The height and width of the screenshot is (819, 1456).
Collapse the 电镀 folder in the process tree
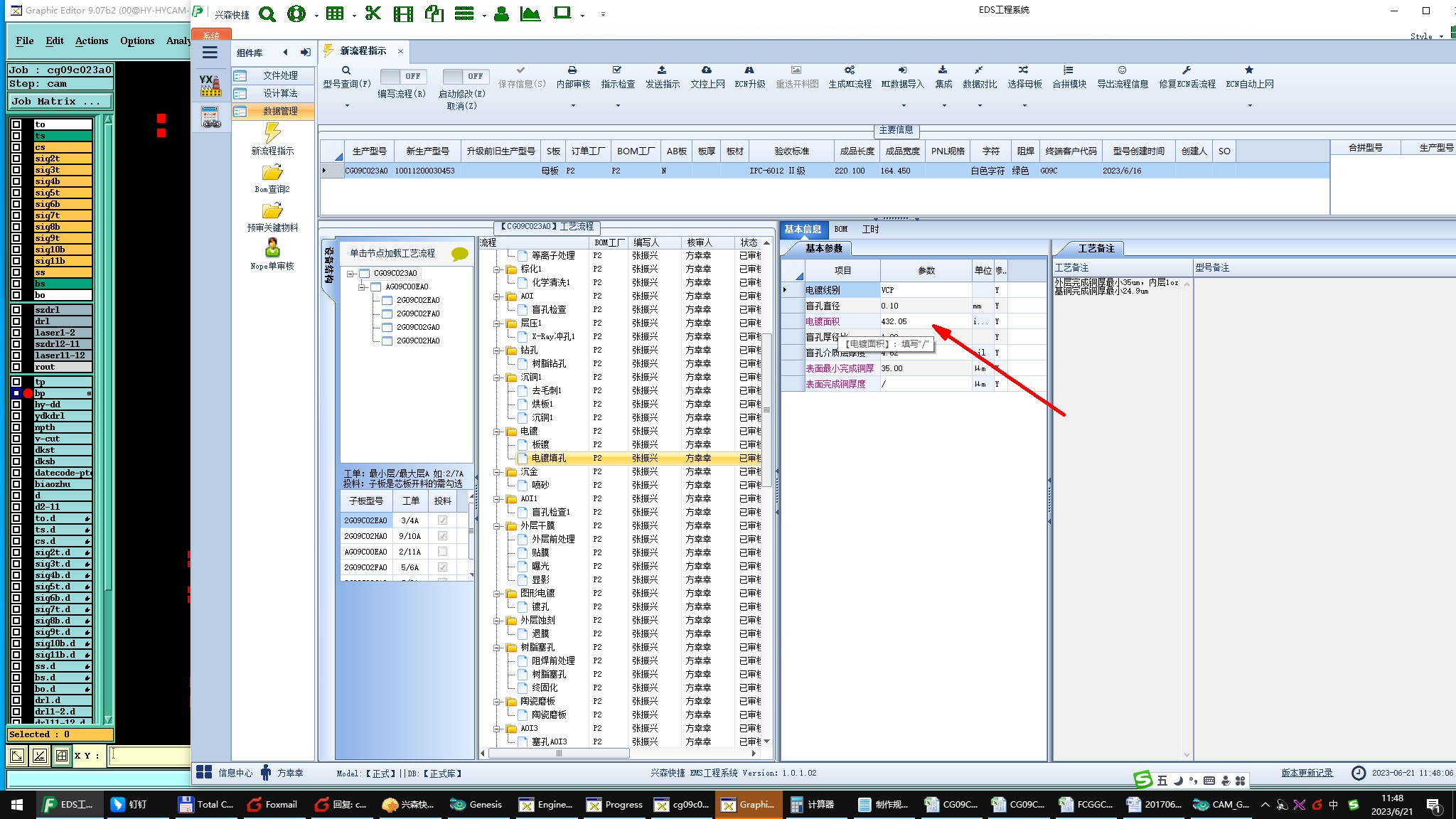[x=498, y=432]
